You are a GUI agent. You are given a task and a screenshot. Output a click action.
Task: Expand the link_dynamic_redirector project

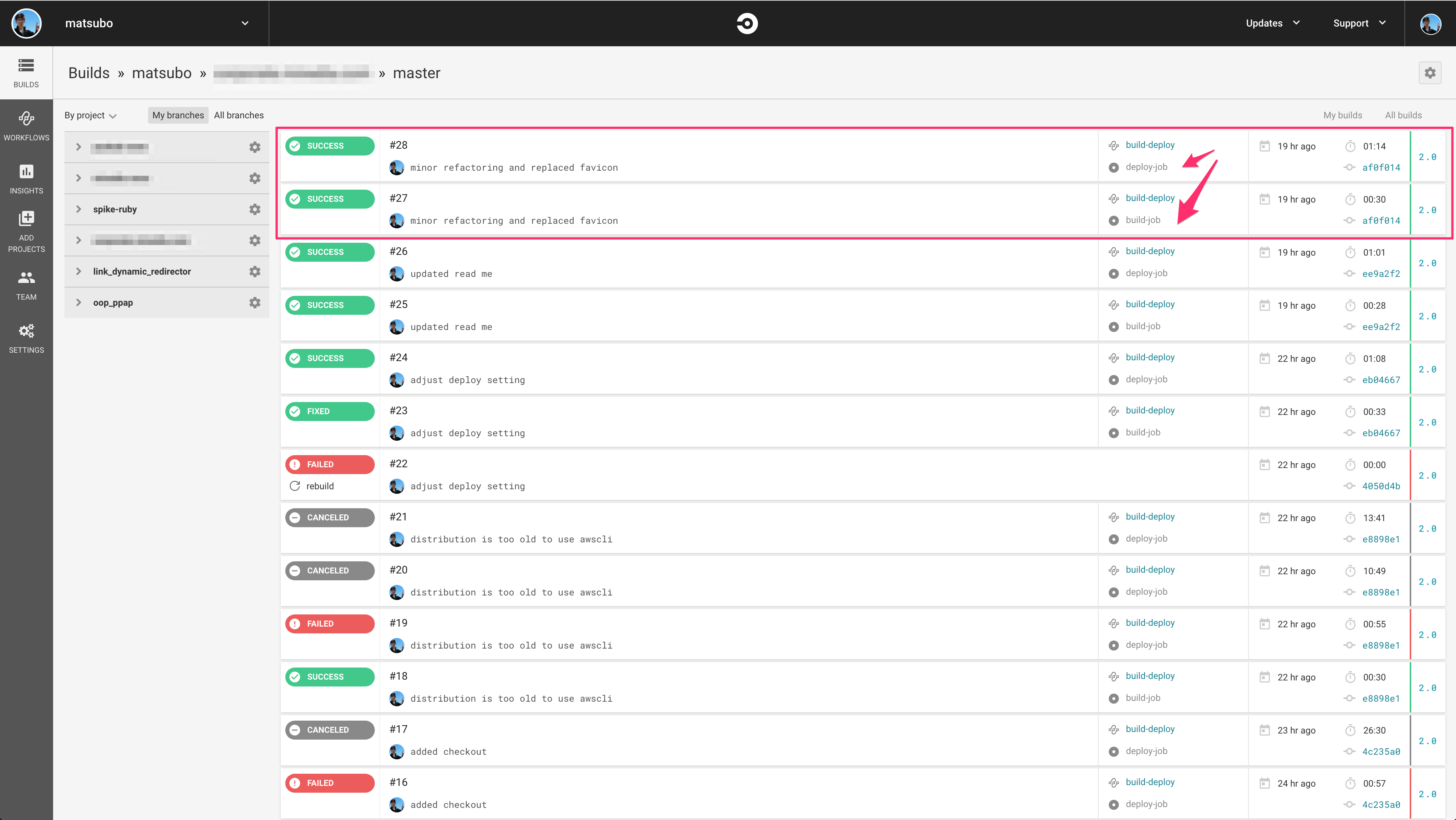(x=79, y=271)
